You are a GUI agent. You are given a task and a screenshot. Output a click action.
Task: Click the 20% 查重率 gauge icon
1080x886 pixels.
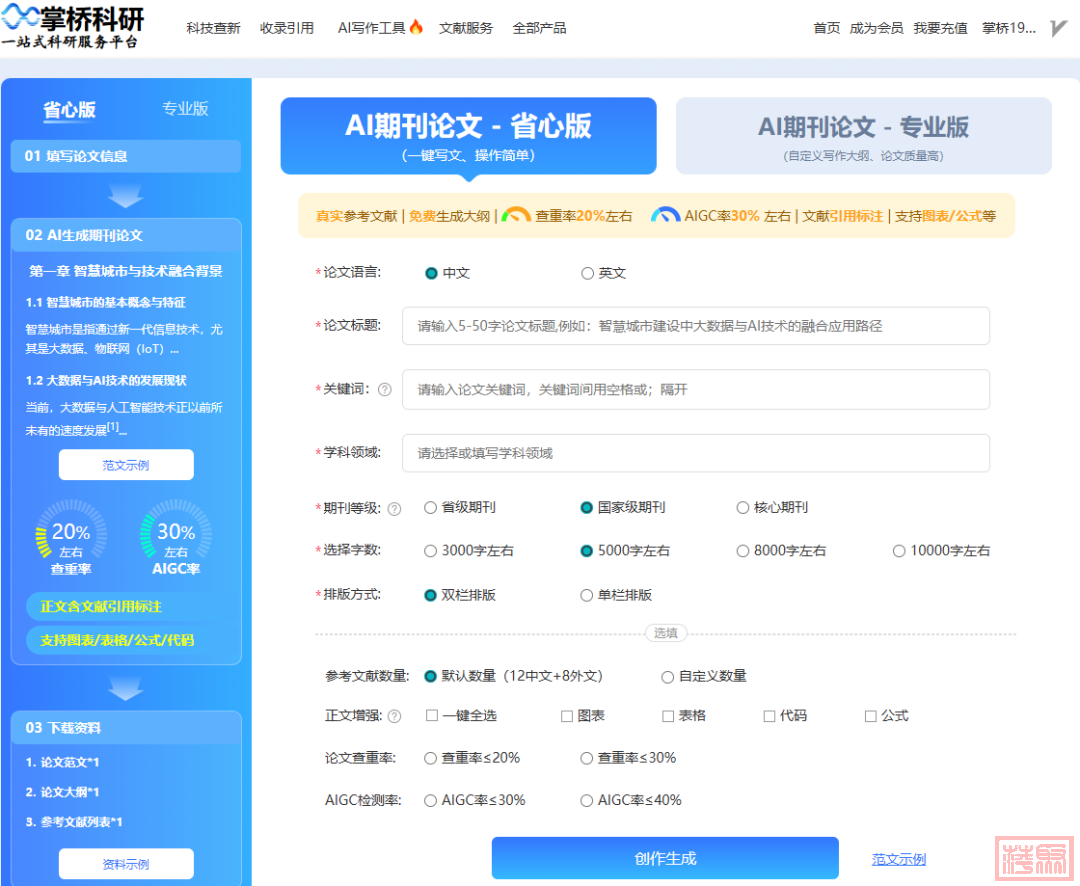click(71, 536)
